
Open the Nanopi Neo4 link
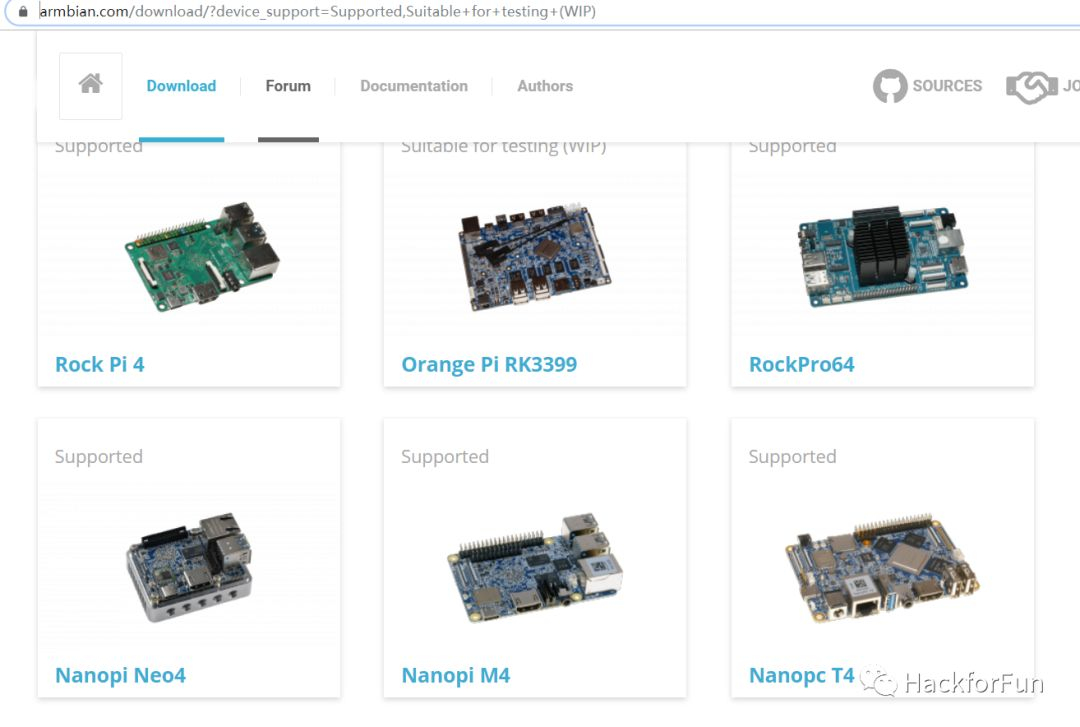pyautogui.click(x=121, y=675)
